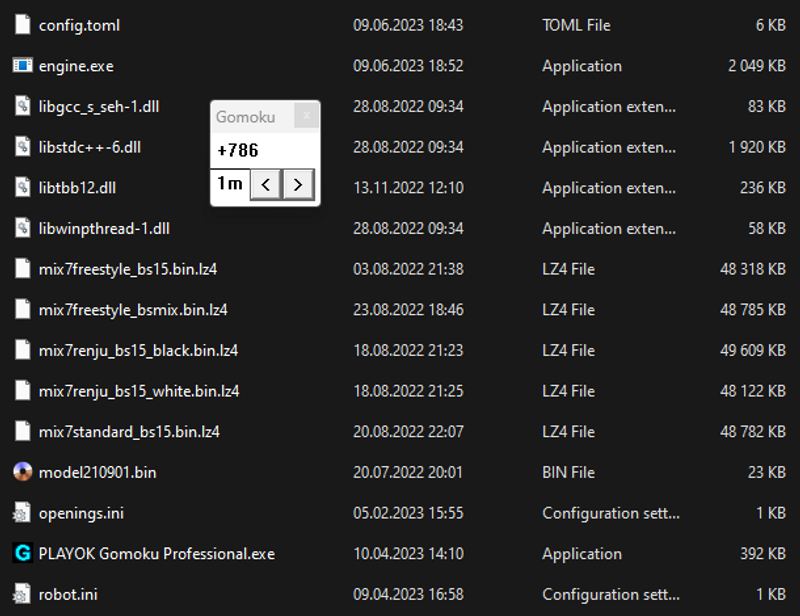Click the 23 KB size cell
The image size is (800, 616).
tap(767, 472)
